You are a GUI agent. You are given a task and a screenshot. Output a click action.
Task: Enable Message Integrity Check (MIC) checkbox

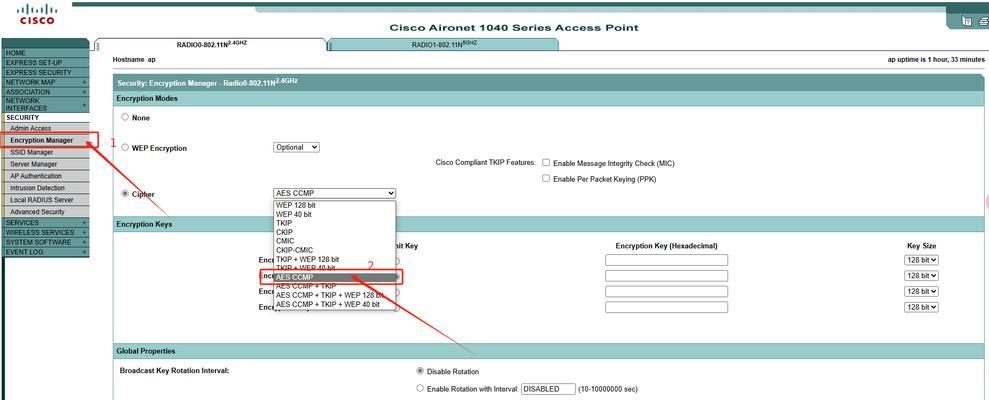(x=546, y=163)
